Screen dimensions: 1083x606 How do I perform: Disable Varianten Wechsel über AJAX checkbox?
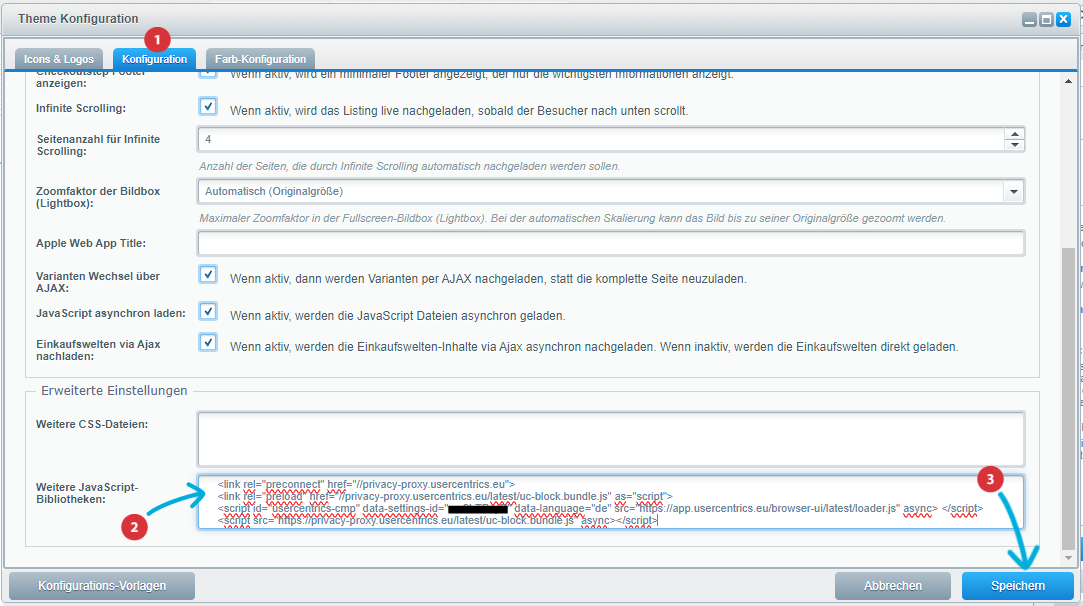coord(208,275)
